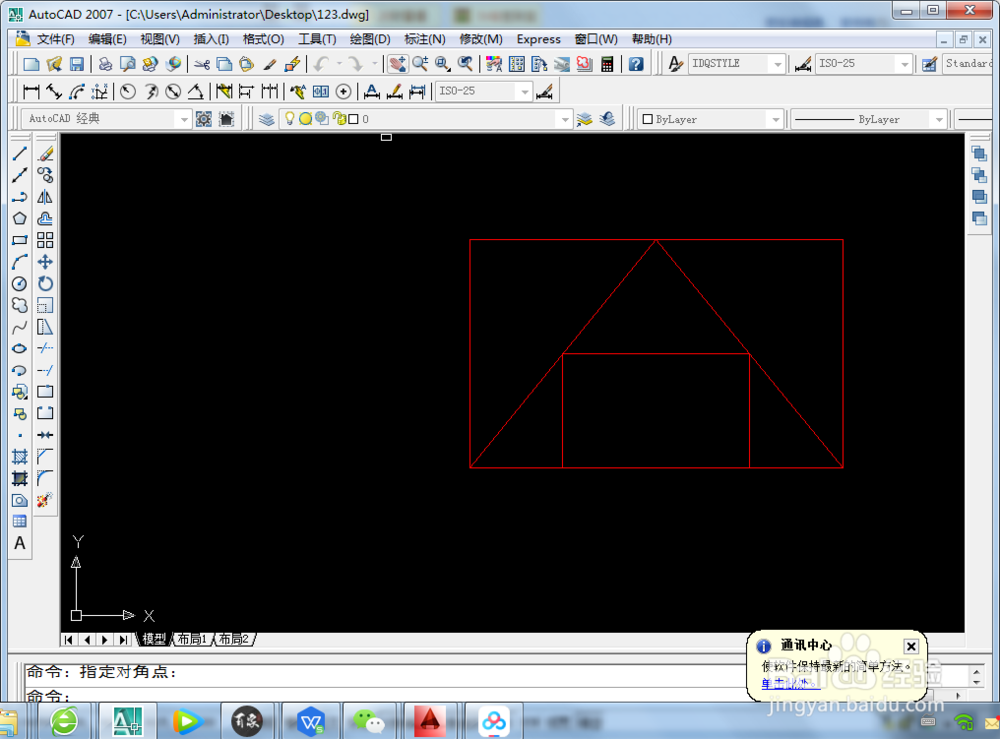Select the Erase modify tool
This screenshot has width=1000, height=739.
click(x=45, y=153)
